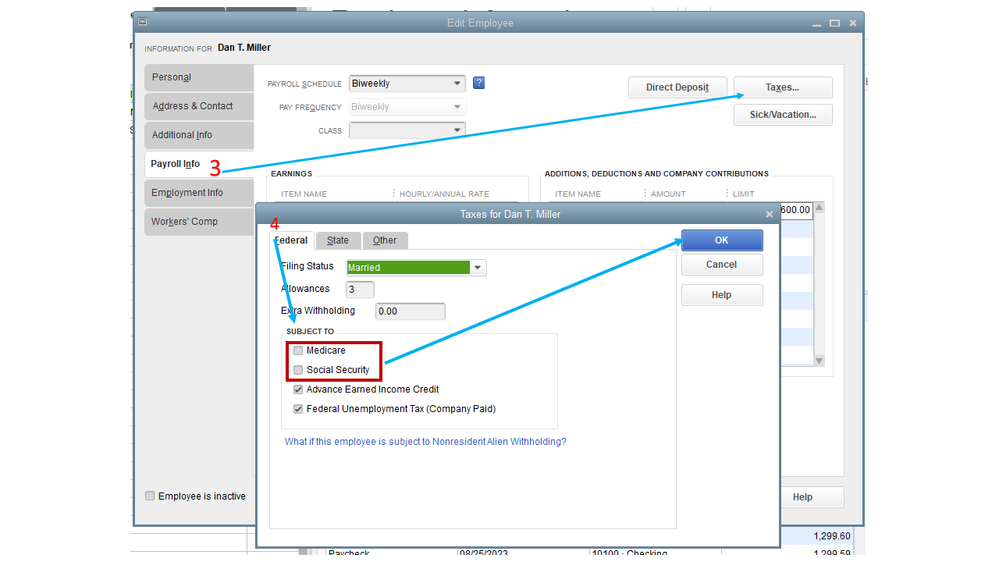The image size is (999, 562).
Task: Maximize the Edit Employee window
Action: coord(835,23)
